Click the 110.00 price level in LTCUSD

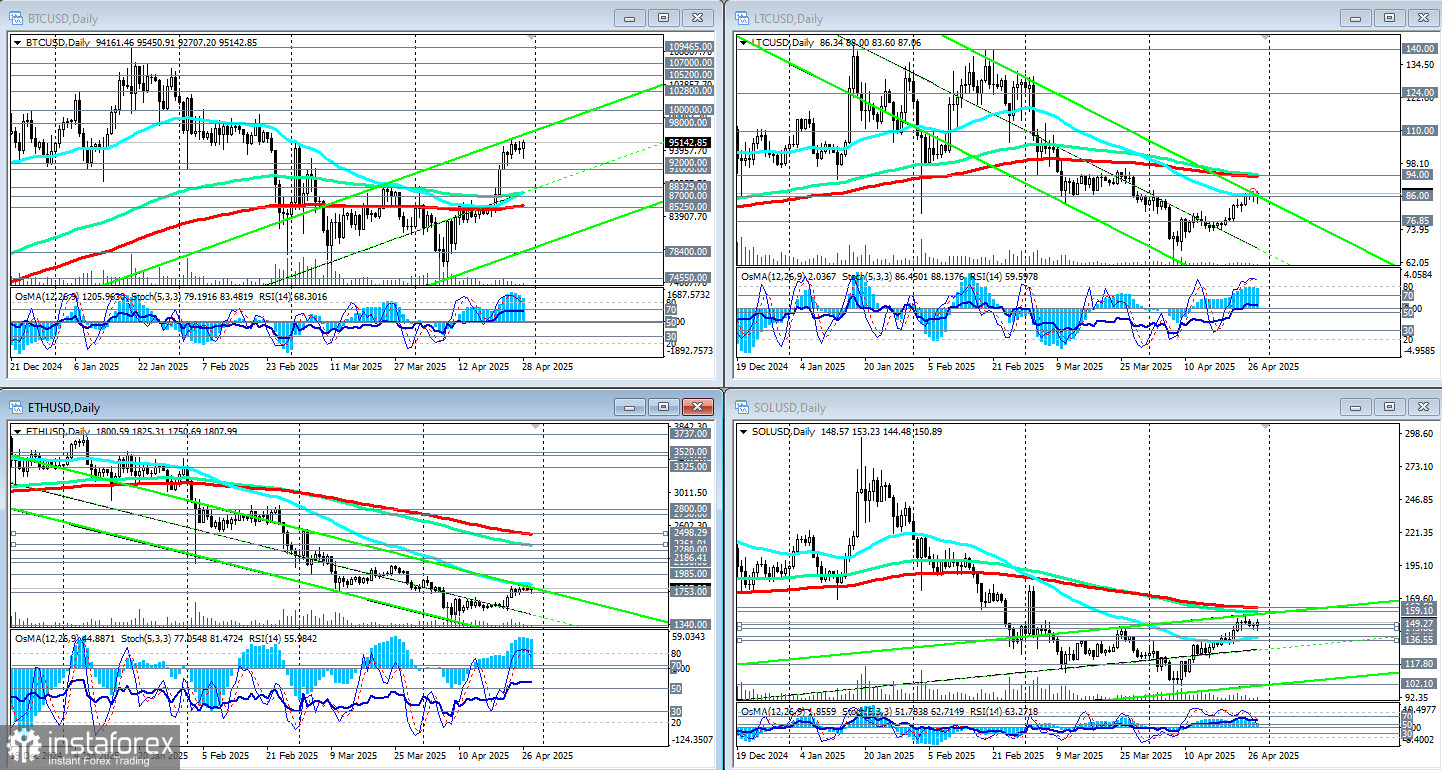1419,131
